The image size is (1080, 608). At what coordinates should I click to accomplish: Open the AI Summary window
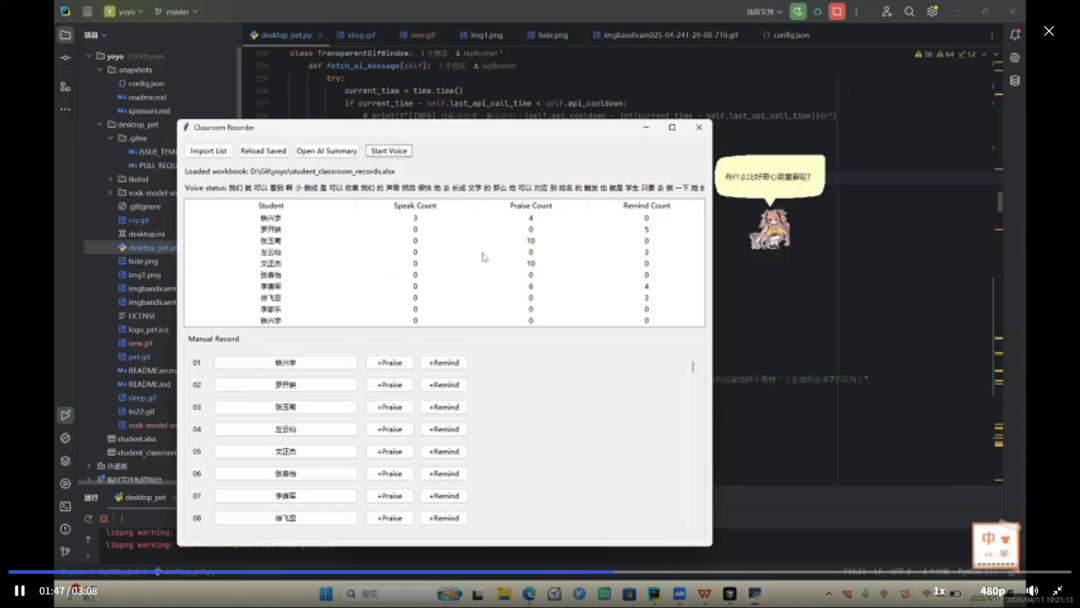(326, 151)
